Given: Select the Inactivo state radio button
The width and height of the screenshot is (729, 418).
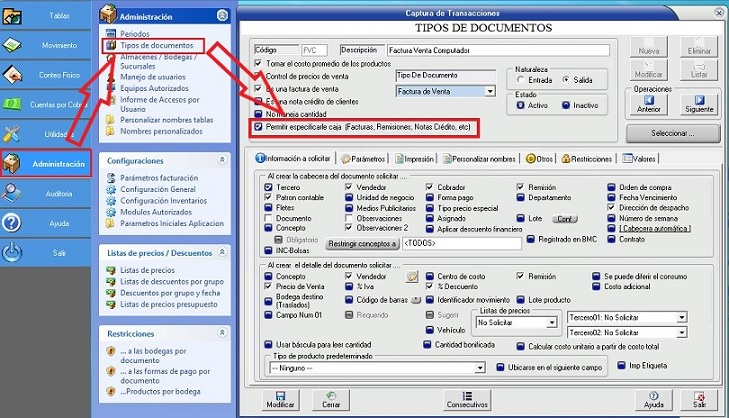Looking at the screenshot, I should (566, 105).
